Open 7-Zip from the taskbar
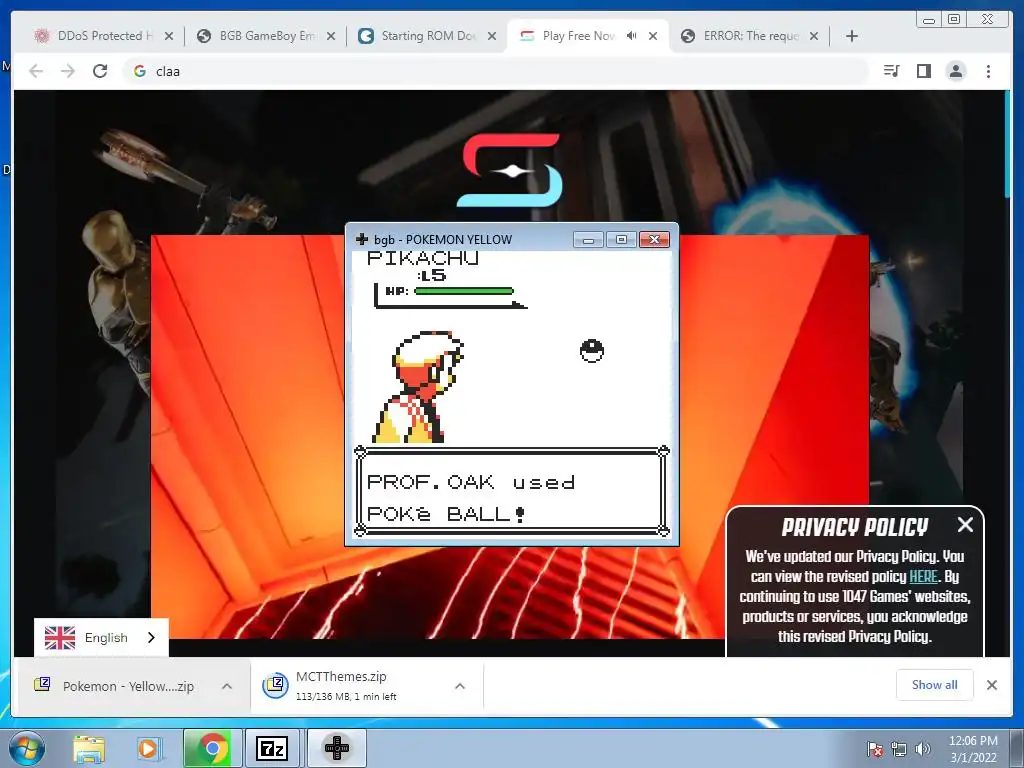Screen dimensions: 1024x768 click(x=272, y=748)
